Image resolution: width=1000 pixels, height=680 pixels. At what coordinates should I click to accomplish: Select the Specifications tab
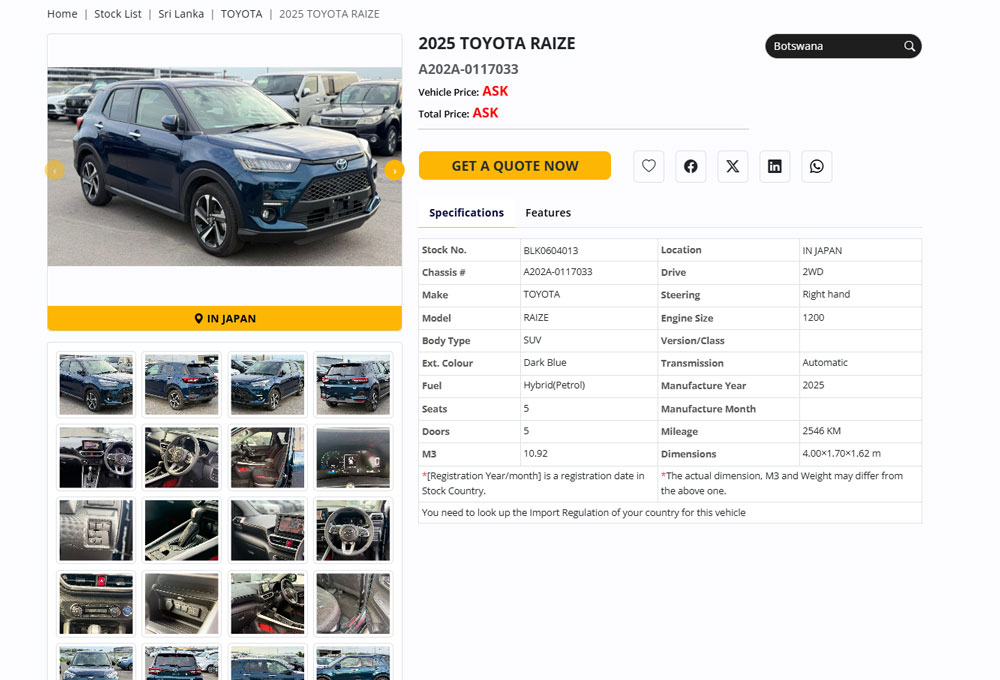466,212
